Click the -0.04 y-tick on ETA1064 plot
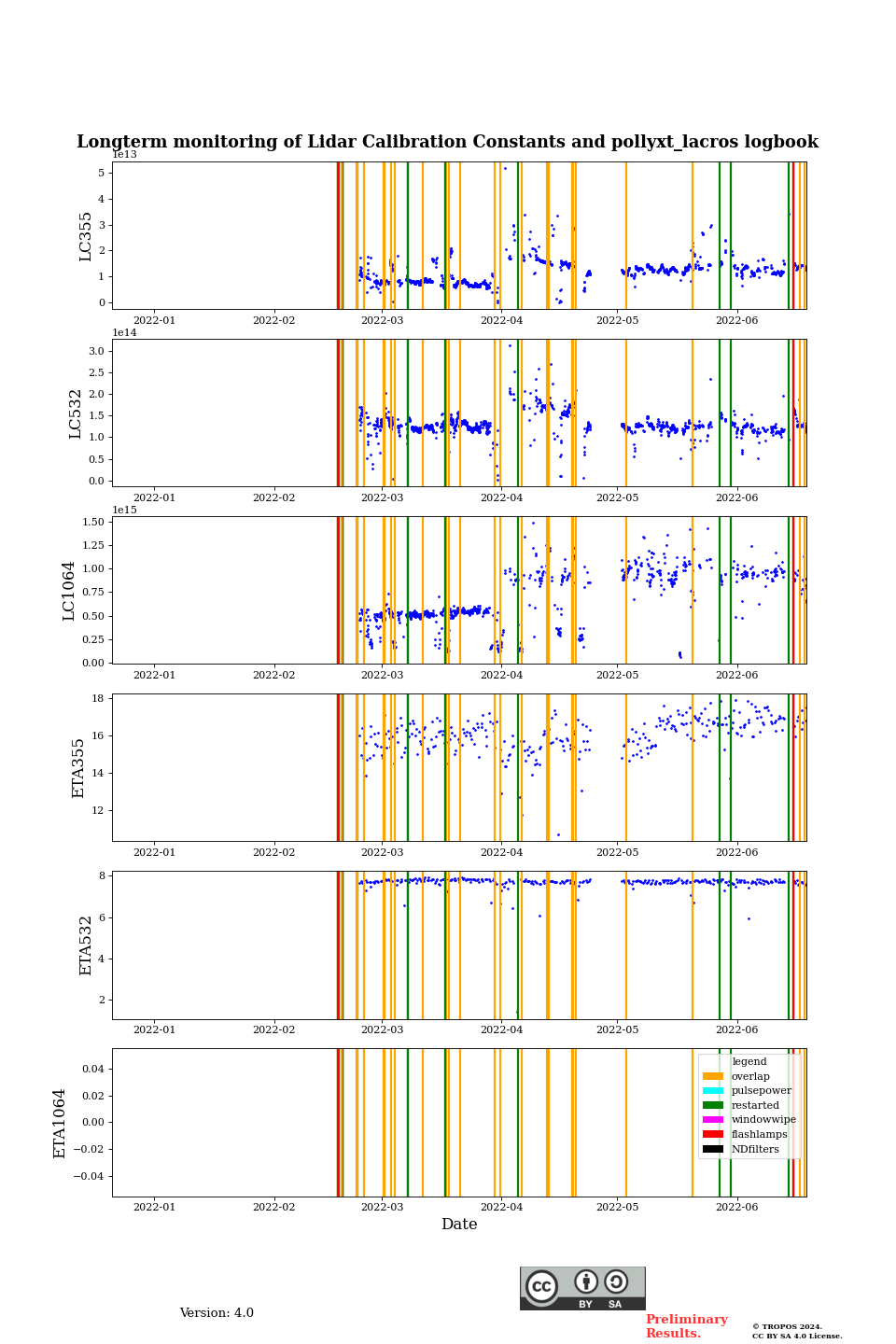896x1344 pixels. pyautogui.click(x=90, y=1176)
